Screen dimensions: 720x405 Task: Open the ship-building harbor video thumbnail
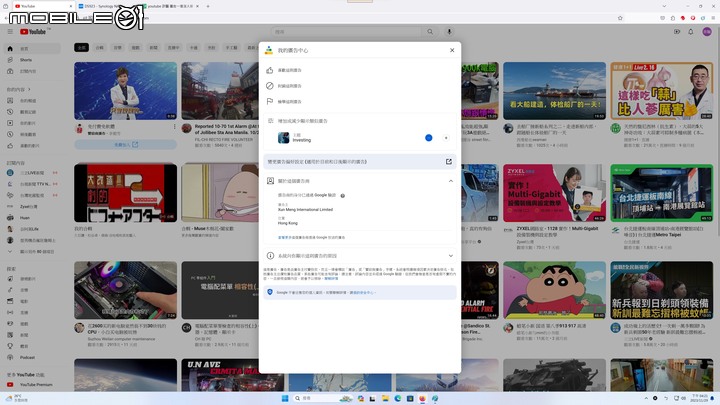pos(554,91)
